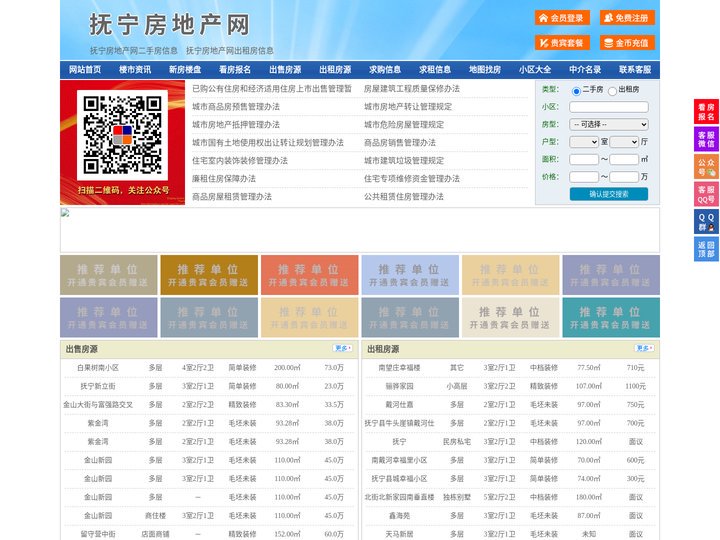This screenshot has height=540, width=720.
Task: Open the 抚宁新立街 sale listing
Action: 98,386
